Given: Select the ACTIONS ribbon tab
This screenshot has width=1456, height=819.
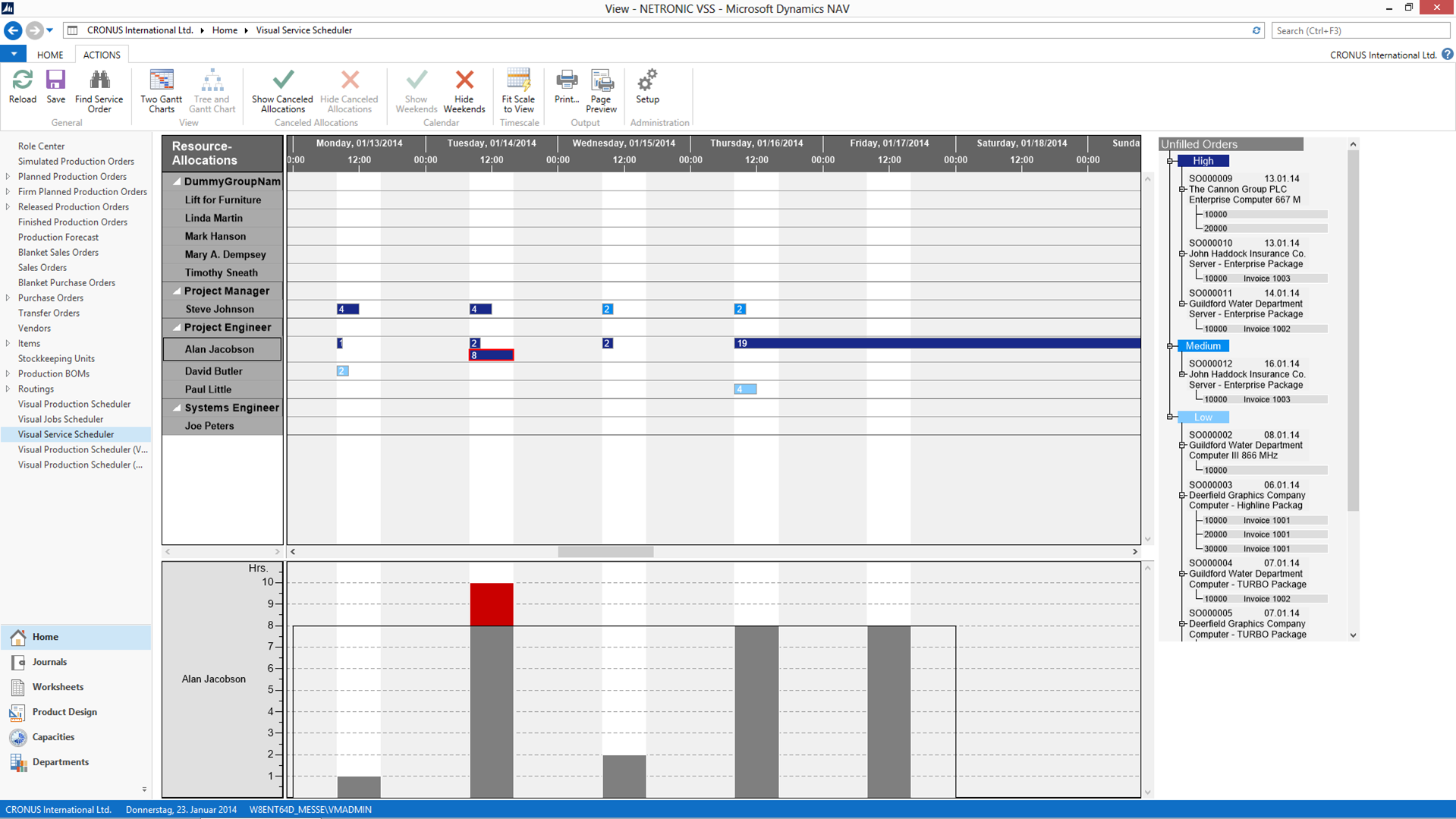Looking at the screenshot, I should tap(102, 55).
